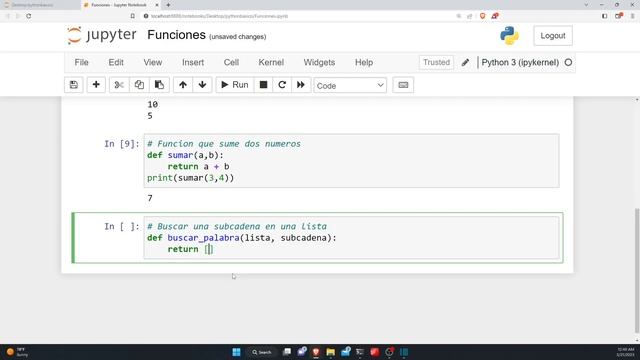
Task: Reload page with browser refresh icon
Action: click(x=29, y=16)
